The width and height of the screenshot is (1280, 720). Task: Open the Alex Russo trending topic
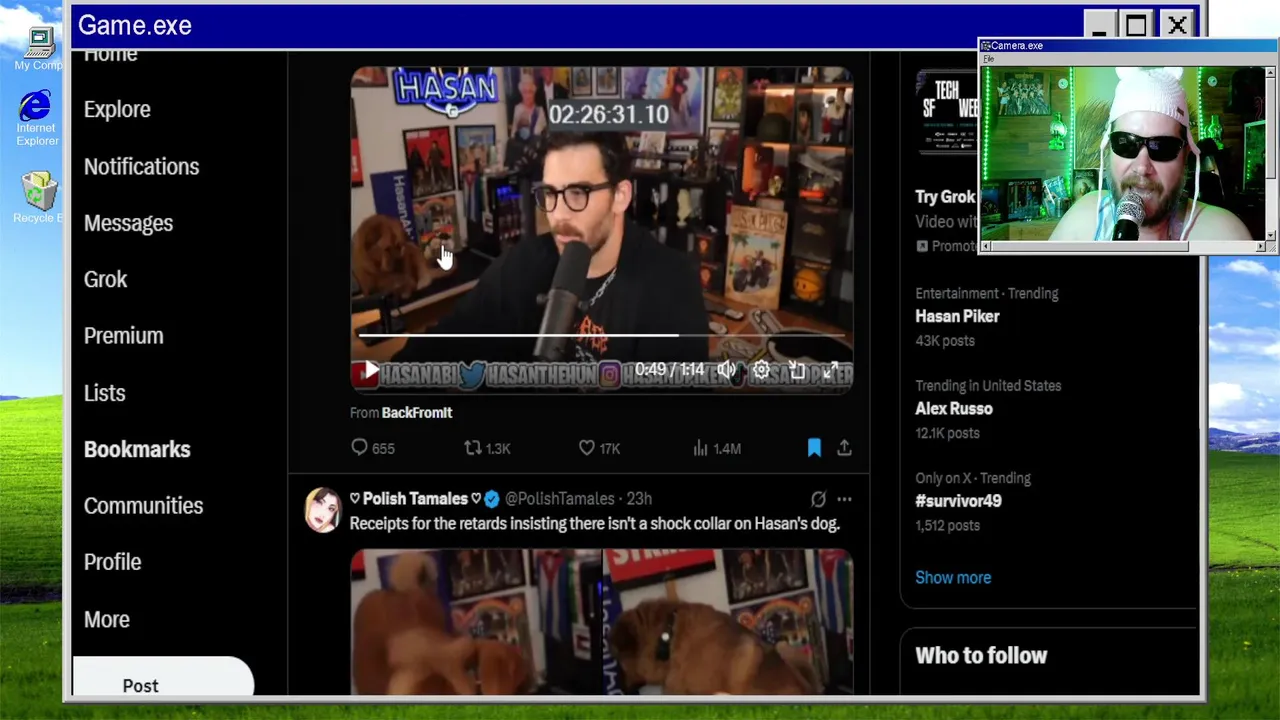click(954, 408)
